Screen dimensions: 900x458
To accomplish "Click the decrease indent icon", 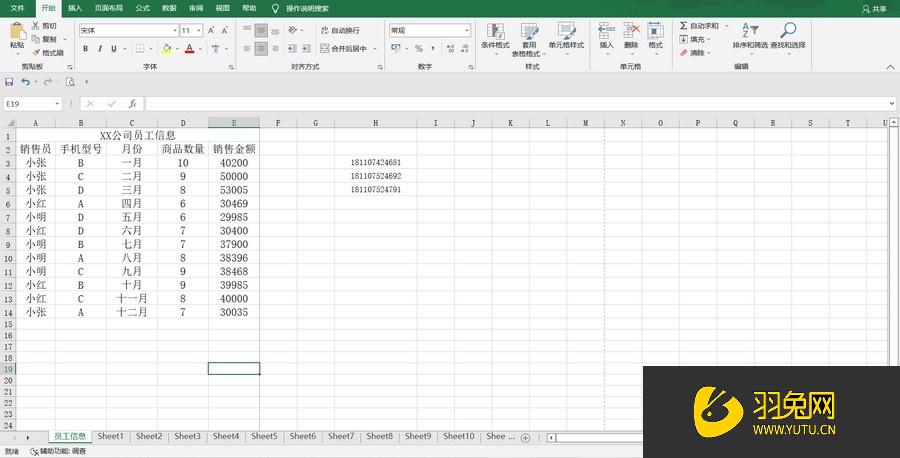I will 292,49.
